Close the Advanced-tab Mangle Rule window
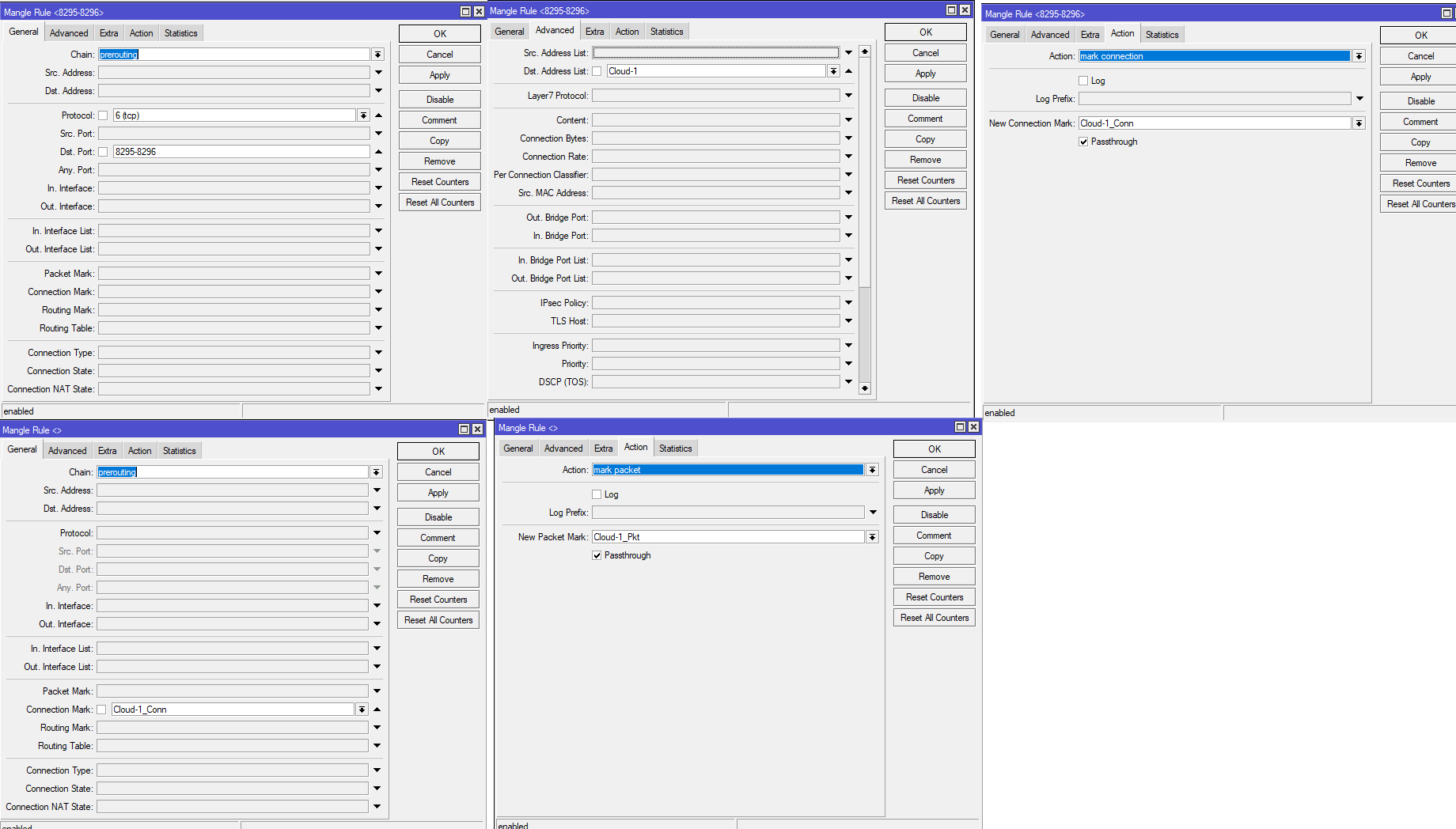The image size is (1456, 829). tap(965, 10)
